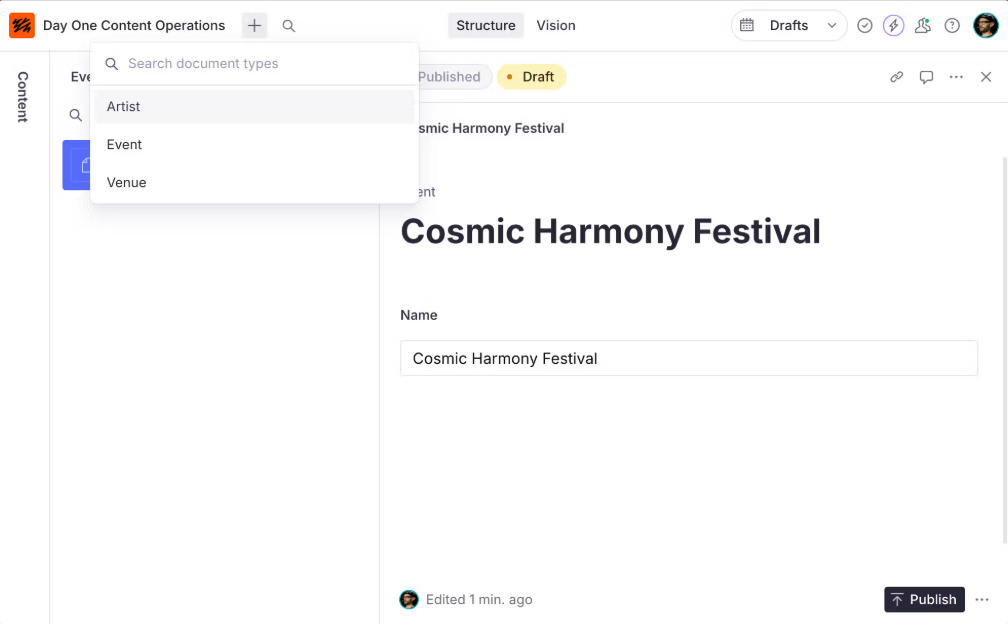
Task: Select the Draft version chip
Action: [x=531, y=77]
